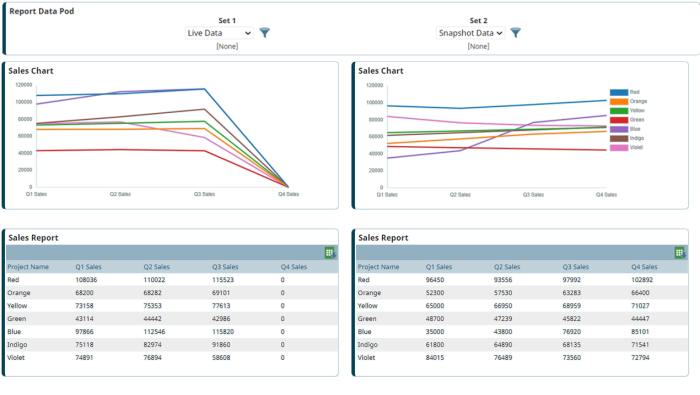Open the Set 1 filter funnel icon
Screen dimensions: 700x395
pyautogui.click(x=265, y=33)
